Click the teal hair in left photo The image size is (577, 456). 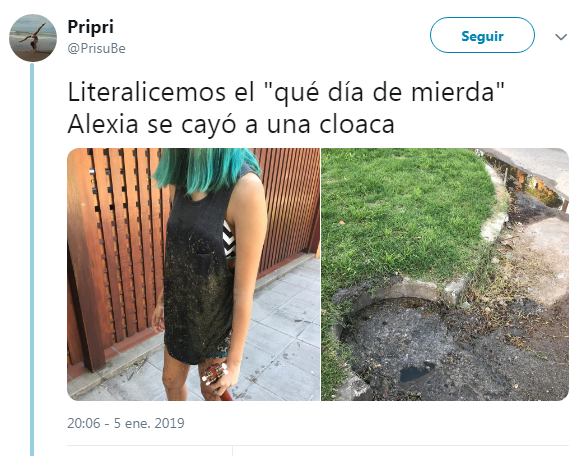click(206, 169)
